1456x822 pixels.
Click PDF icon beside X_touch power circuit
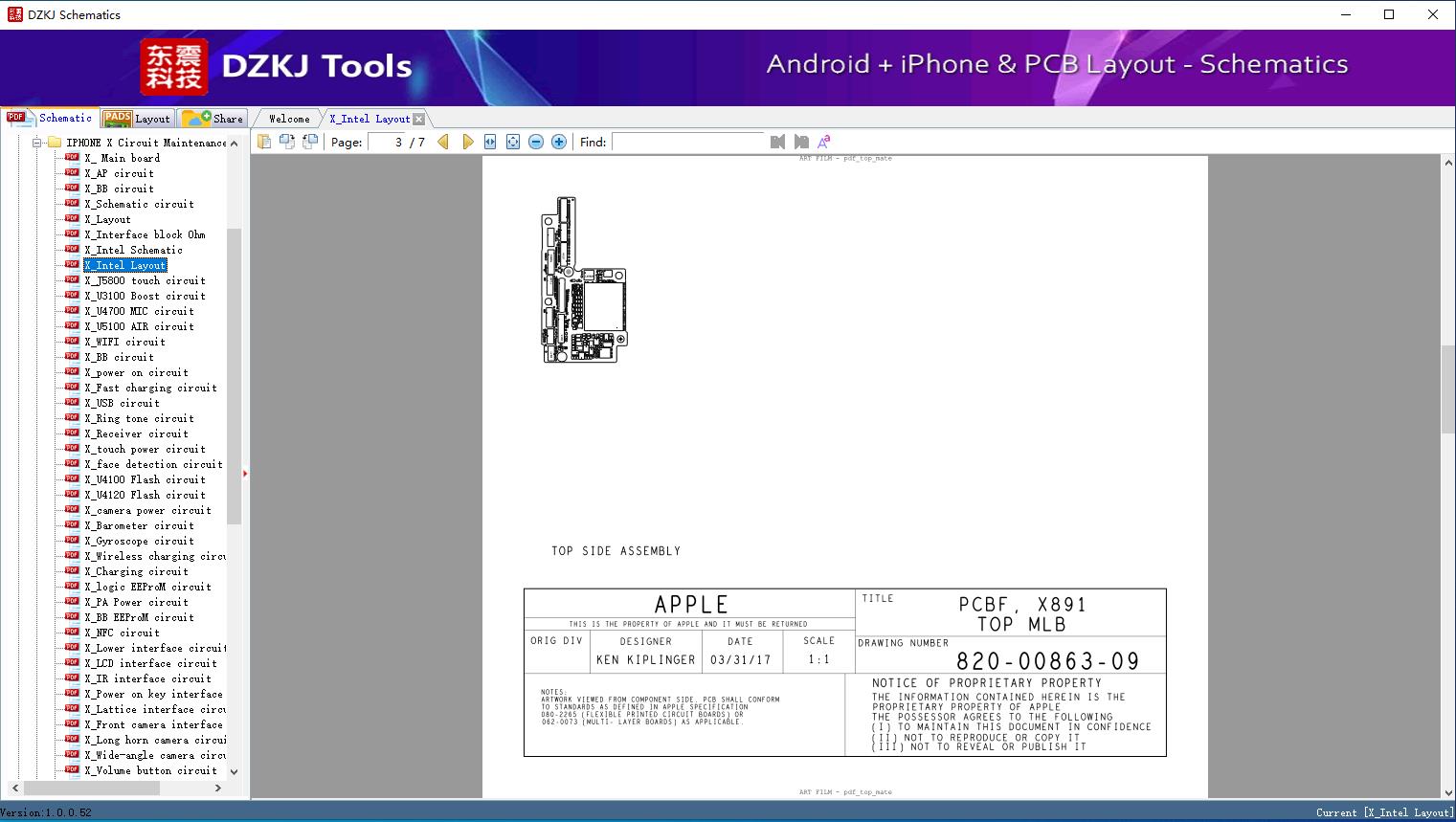(72, 448)
